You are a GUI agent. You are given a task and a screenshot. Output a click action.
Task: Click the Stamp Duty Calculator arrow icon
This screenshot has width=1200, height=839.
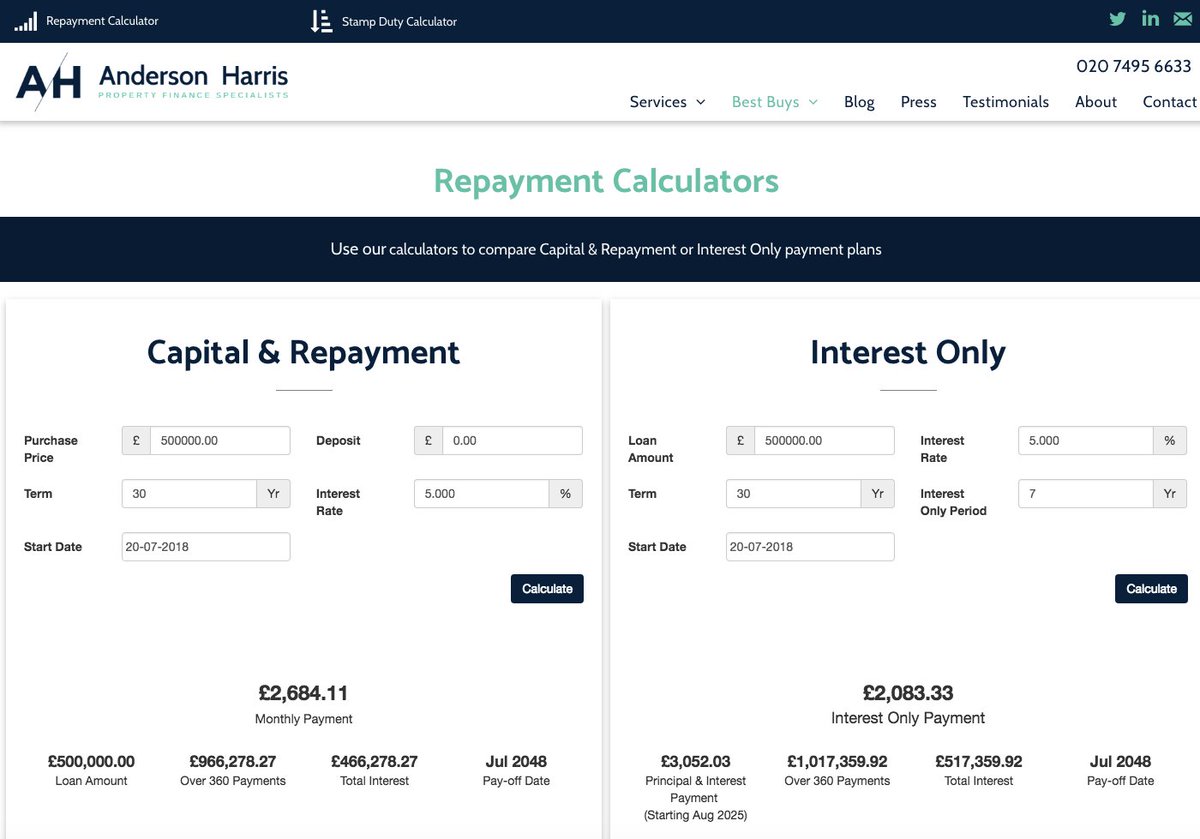click(321, 21)
